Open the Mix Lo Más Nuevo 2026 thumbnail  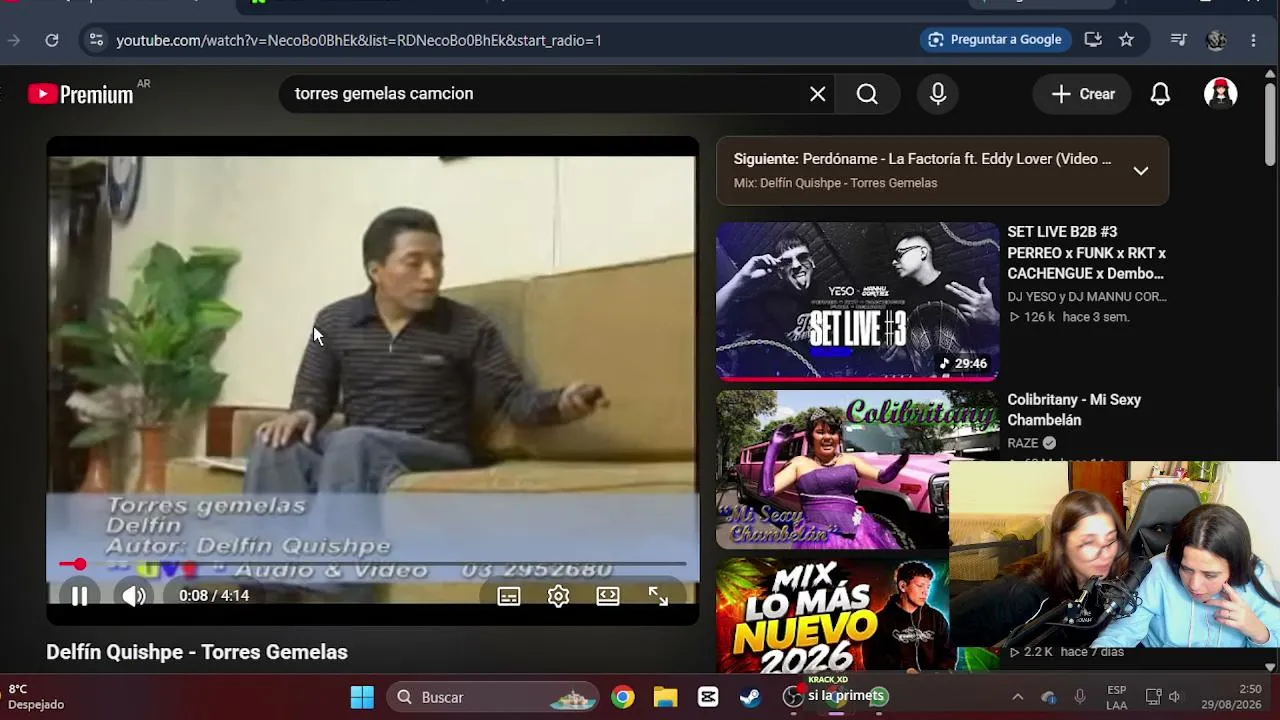click(x=832, y=615)
